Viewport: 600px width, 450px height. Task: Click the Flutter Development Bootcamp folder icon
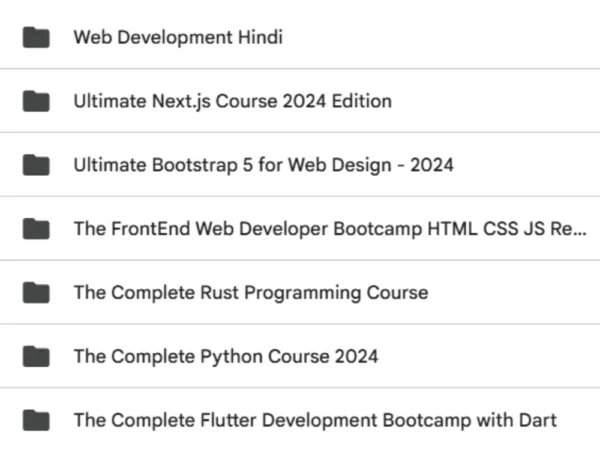[x=36, y=420]
